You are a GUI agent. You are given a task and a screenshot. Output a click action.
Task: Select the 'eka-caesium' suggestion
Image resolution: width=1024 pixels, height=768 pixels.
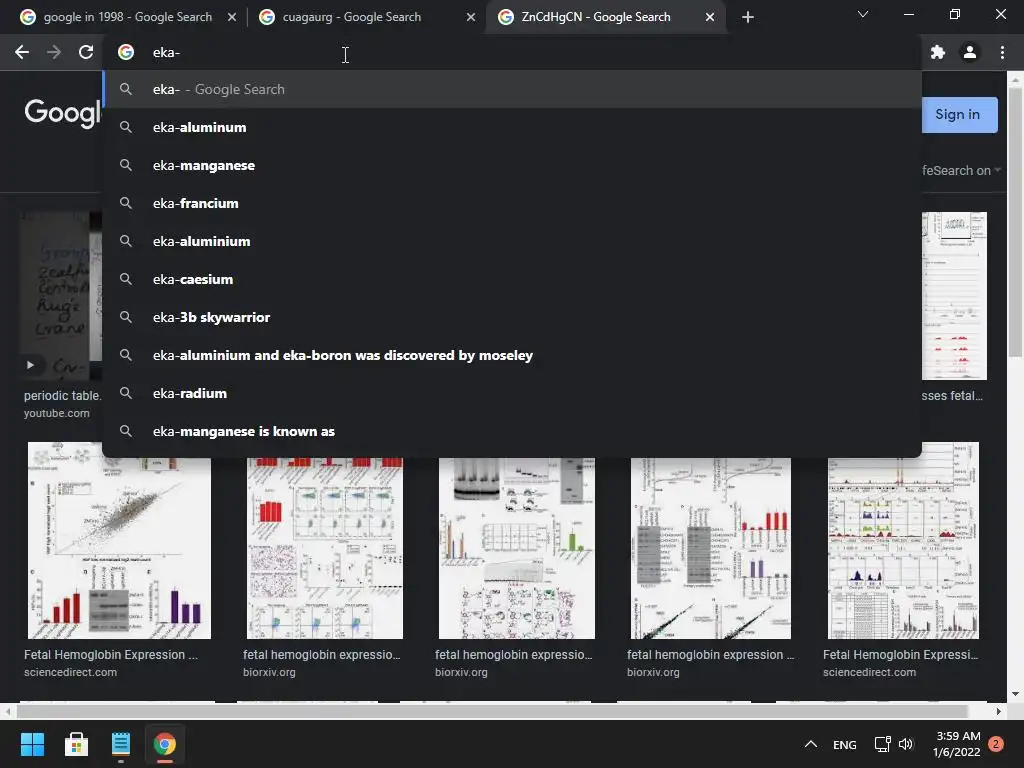(x=512, y=279)
